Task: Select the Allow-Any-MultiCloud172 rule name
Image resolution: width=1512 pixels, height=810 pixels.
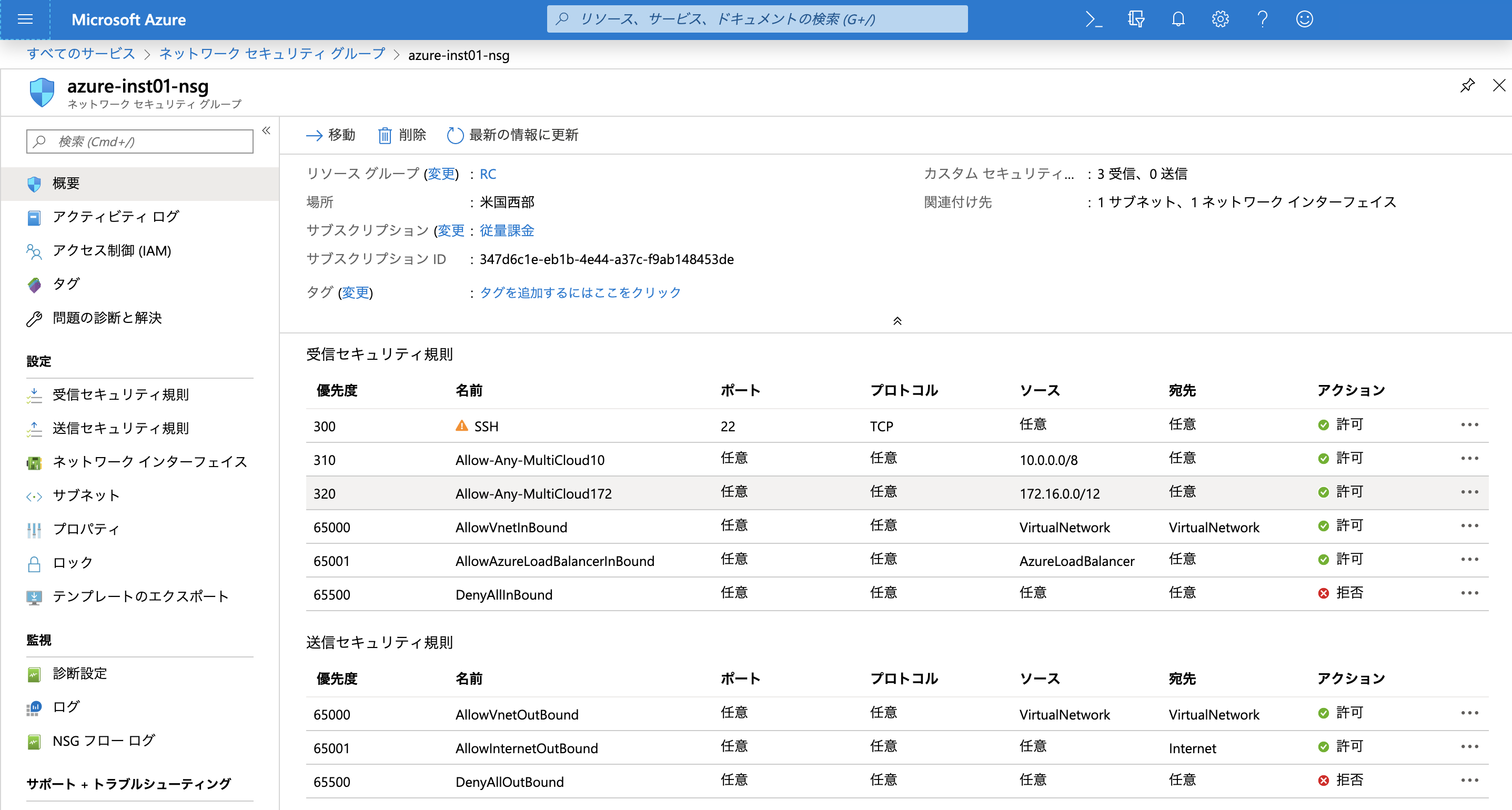Action: tap(533, 494)
